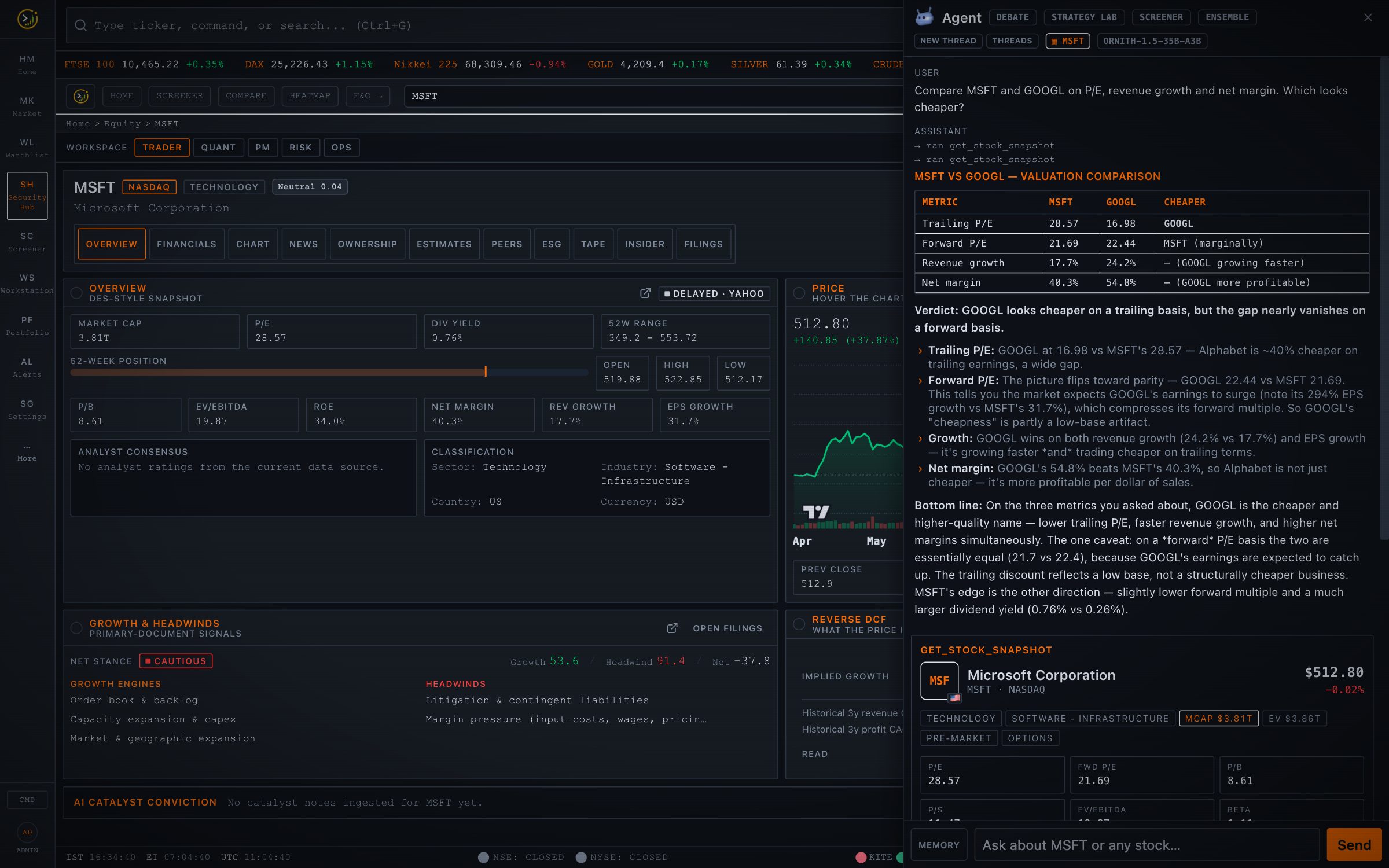The width and height of the screenshot is (1389, 868).
Task: Close the Agent panel
Action: 1368,17
